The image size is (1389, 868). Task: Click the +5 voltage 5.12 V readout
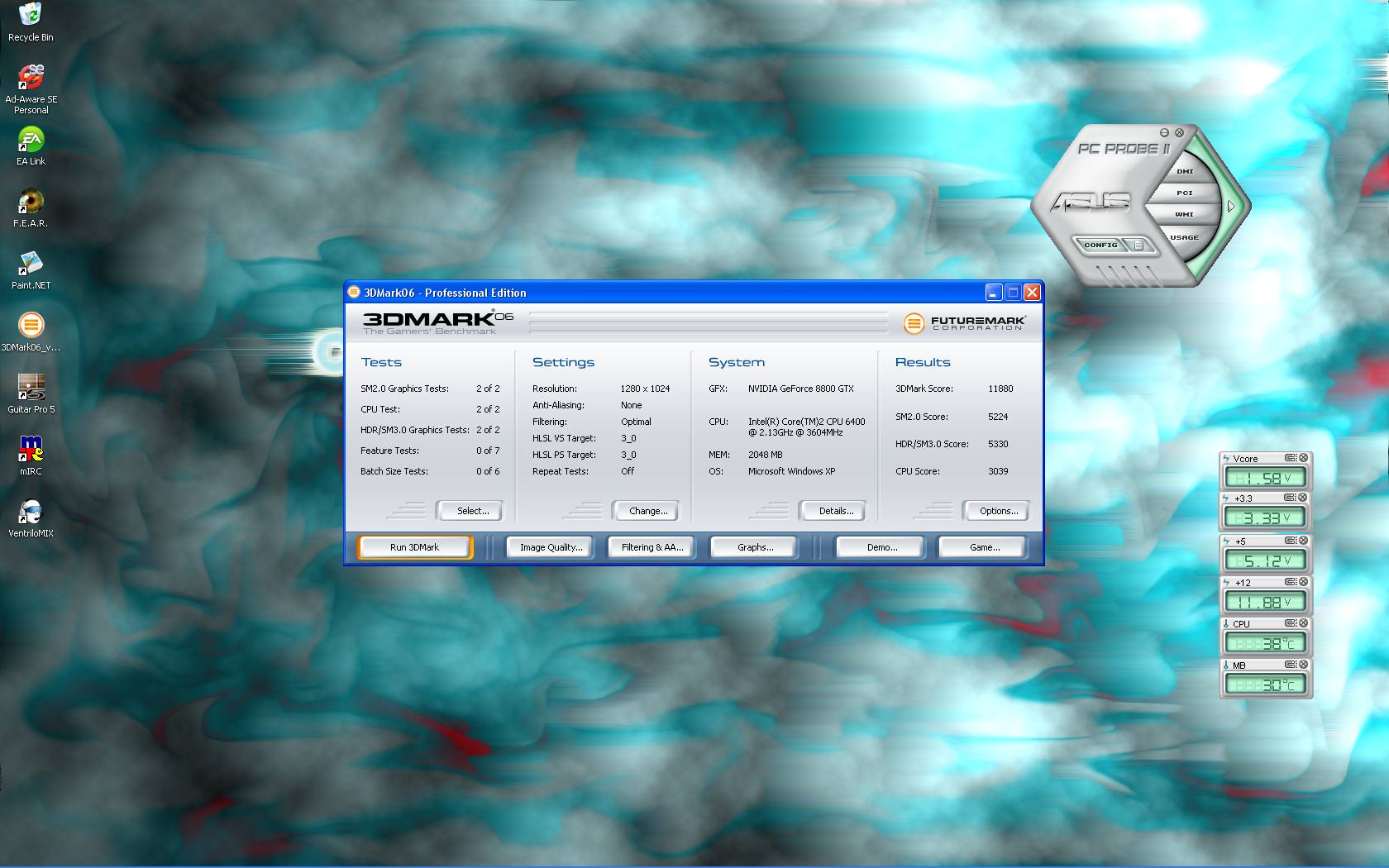click(1265, 560)
